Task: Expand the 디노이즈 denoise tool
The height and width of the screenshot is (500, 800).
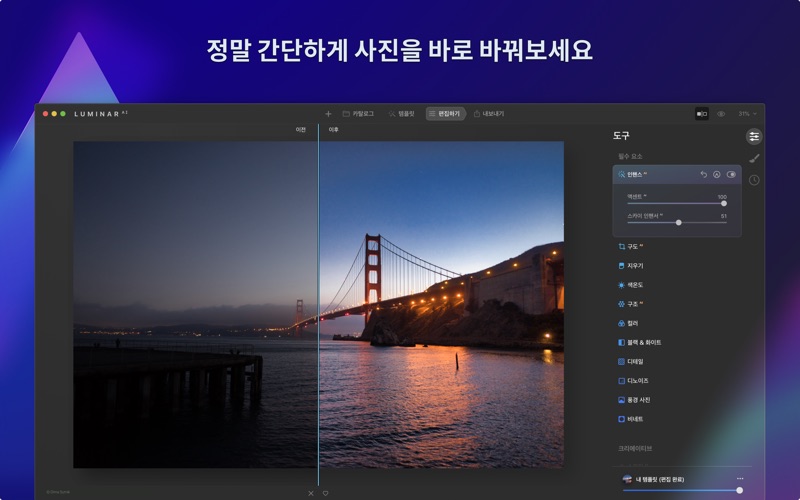Action: pos(633,381)
